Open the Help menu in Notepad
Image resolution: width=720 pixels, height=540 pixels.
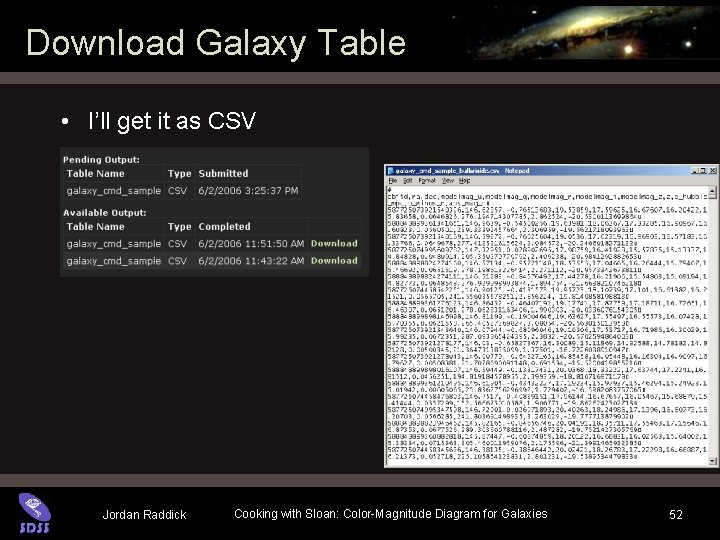464,181
